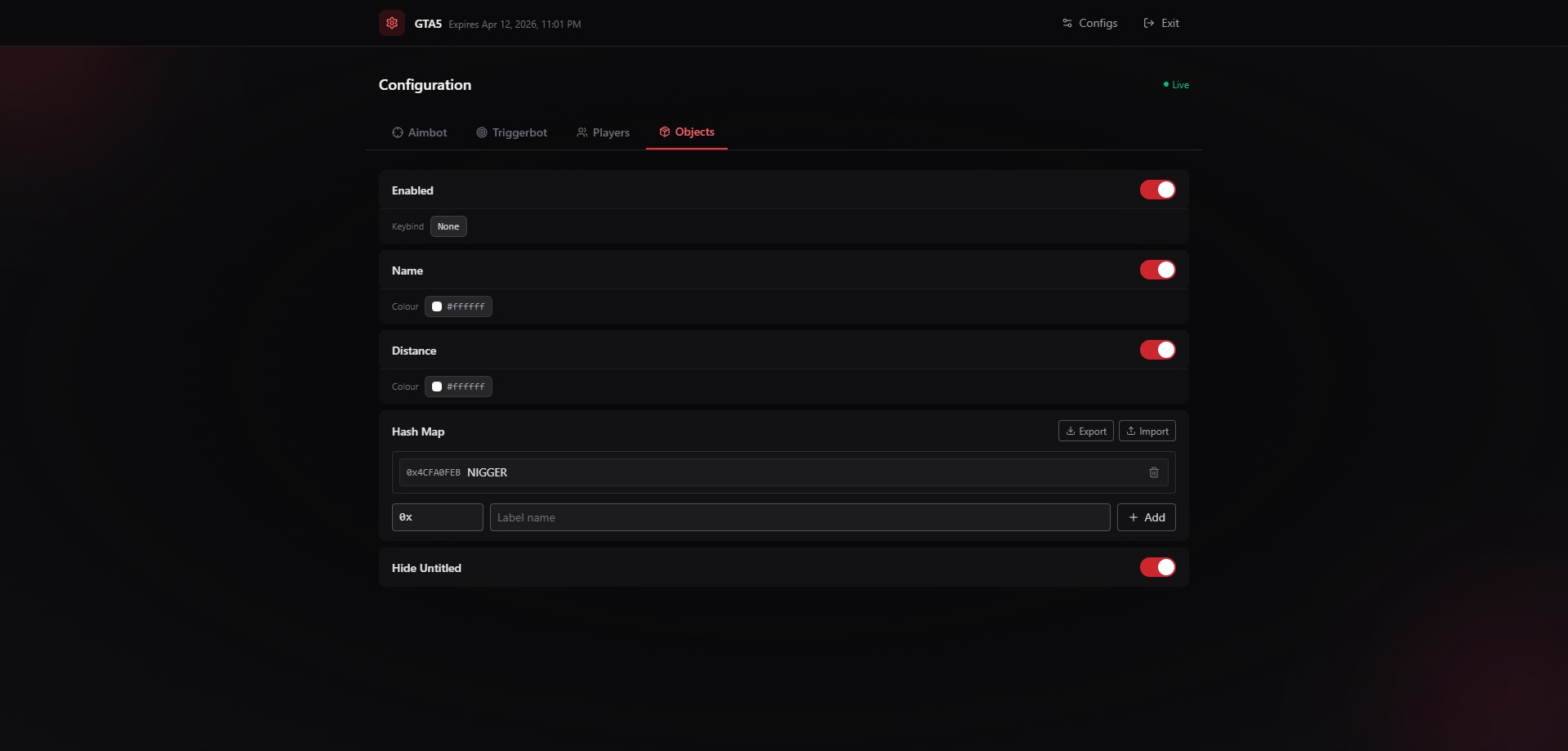Click the Label name text field
This screenshot has width=1568, height=751.
point(800,517)
